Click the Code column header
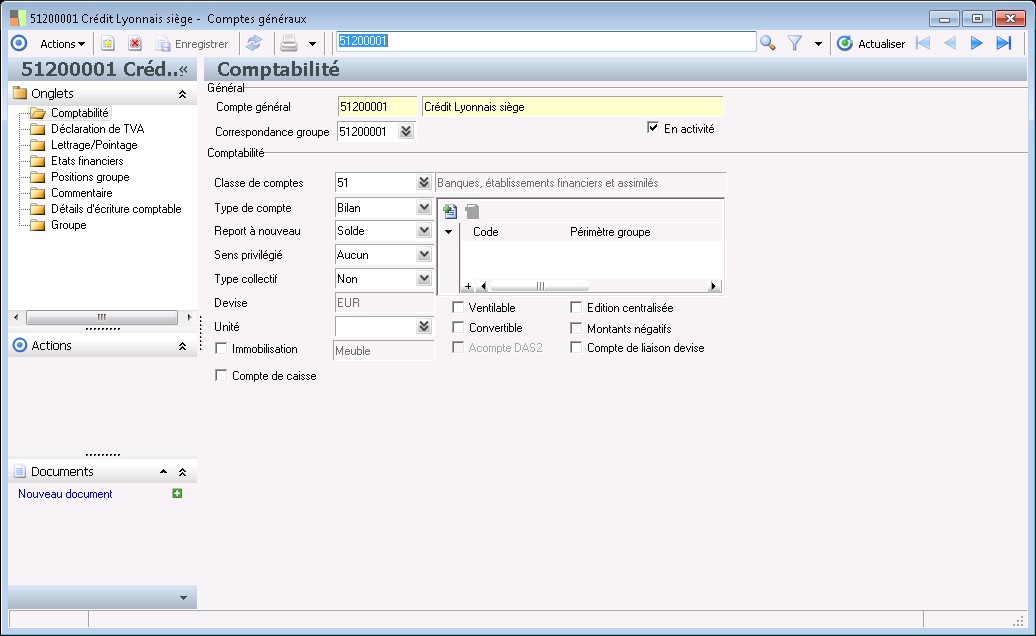 [486, 232]
